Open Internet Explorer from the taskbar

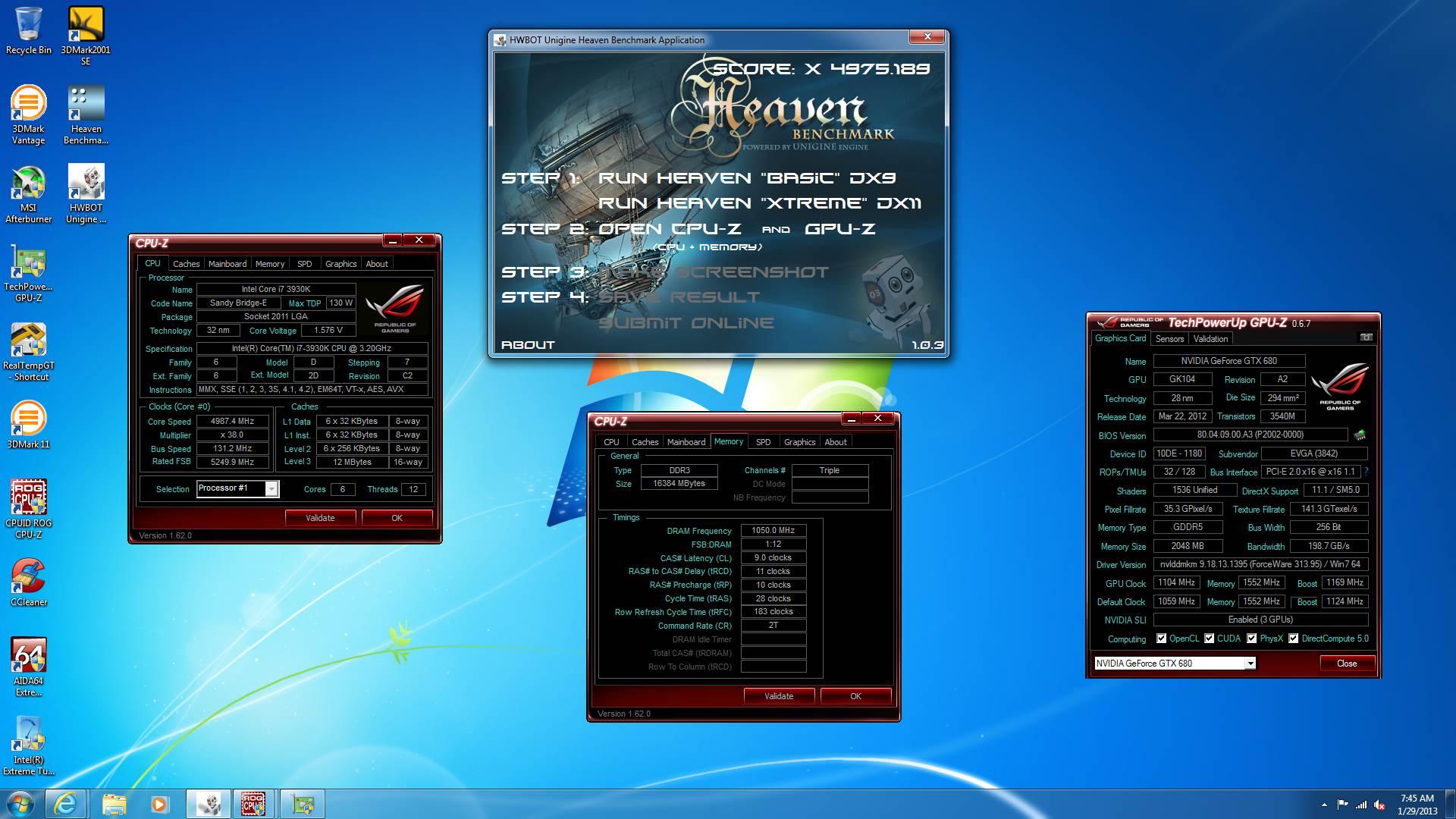point(65,804)
